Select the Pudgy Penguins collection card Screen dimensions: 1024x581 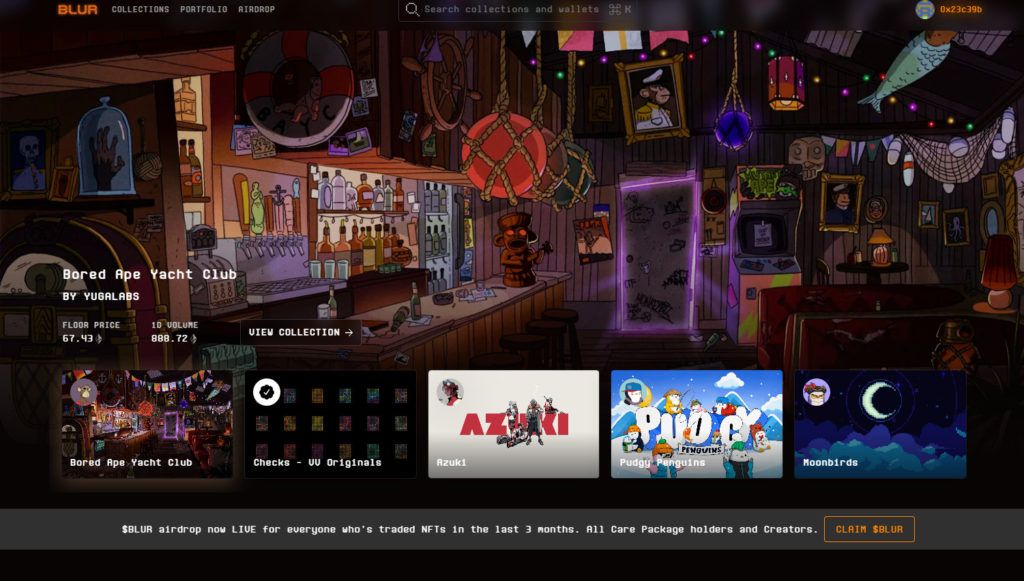696,424
